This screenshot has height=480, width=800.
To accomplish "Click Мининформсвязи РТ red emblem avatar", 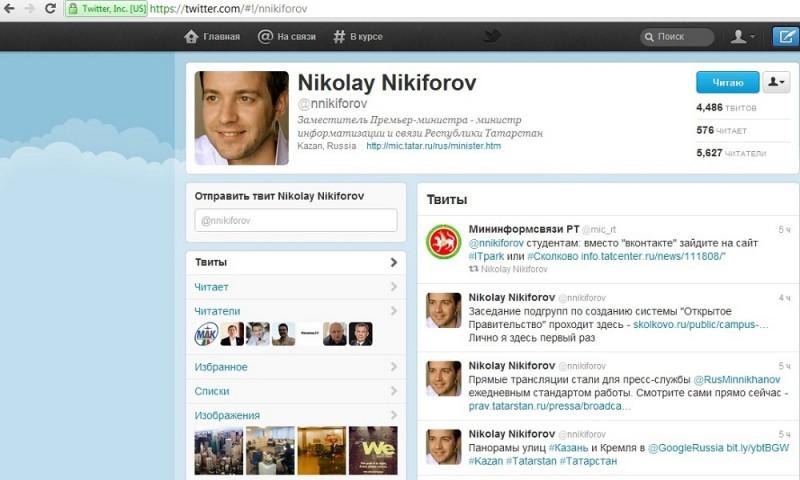I will tap(444, 242).
